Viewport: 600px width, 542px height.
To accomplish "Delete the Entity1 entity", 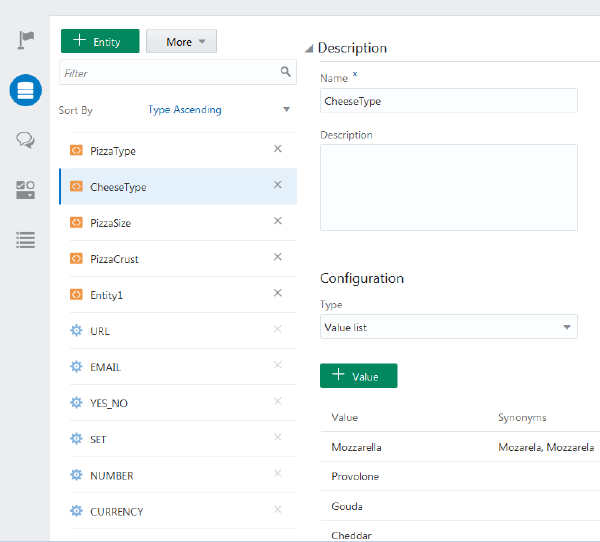I will pos(278,292).
